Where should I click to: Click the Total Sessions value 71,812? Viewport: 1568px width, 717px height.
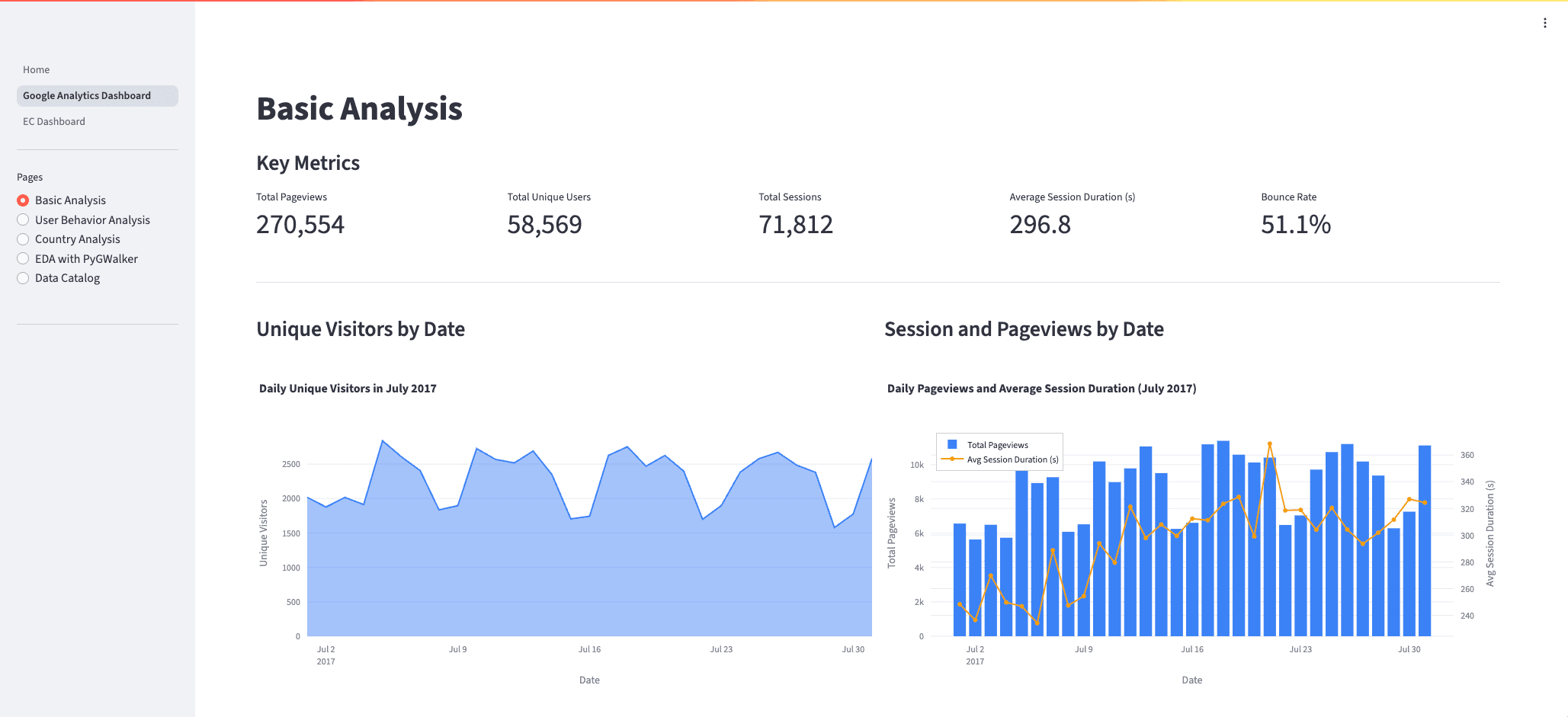tap(796, 225)
